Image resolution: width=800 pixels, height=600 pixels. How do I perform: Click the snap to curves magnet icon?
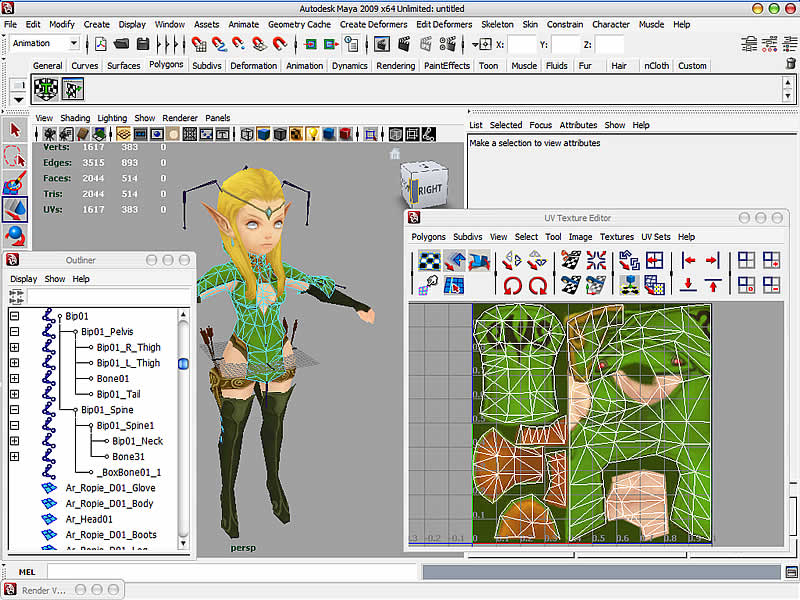point(220,44)
